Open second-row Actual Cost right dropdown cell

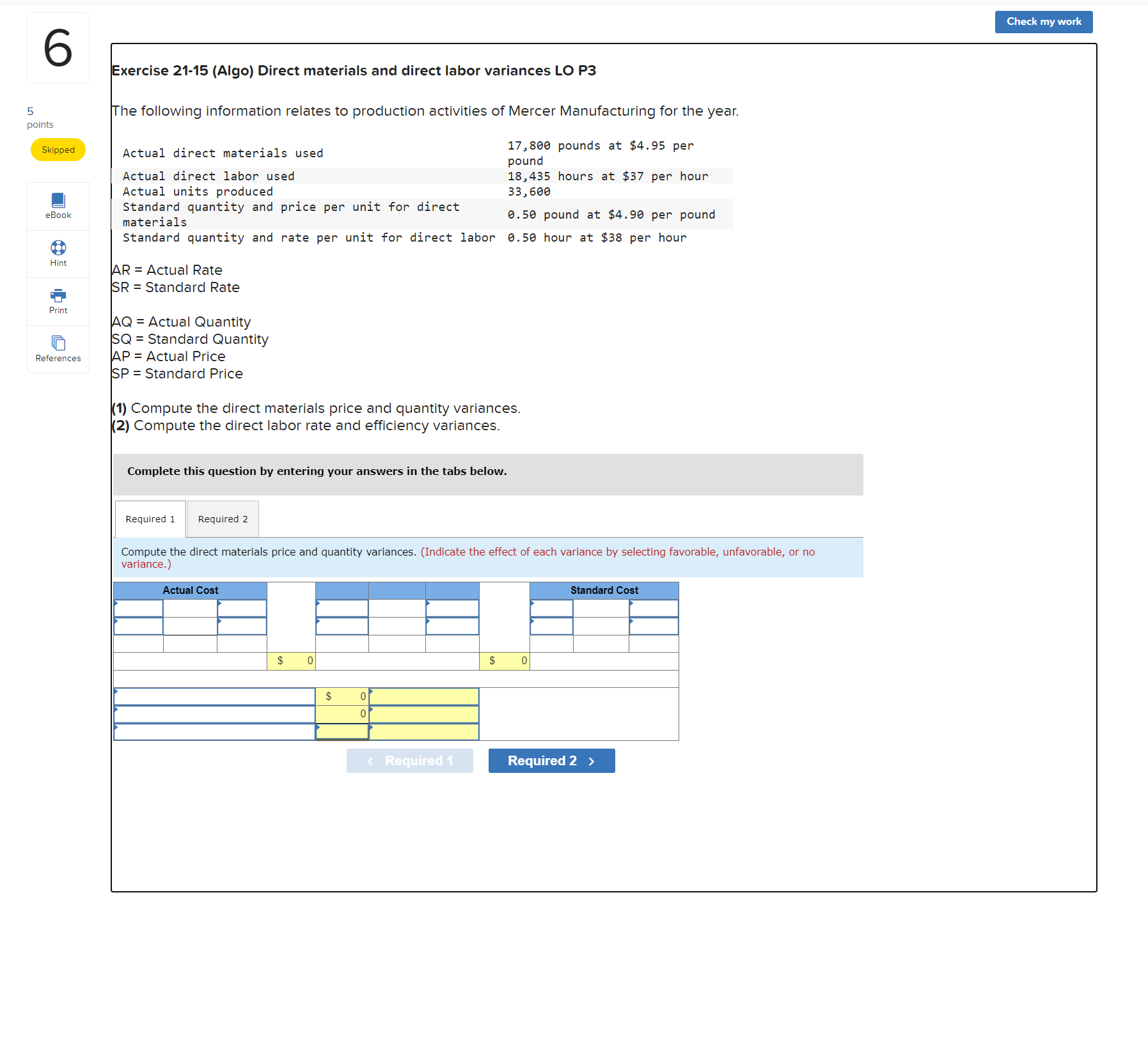[x=242, y=626]
